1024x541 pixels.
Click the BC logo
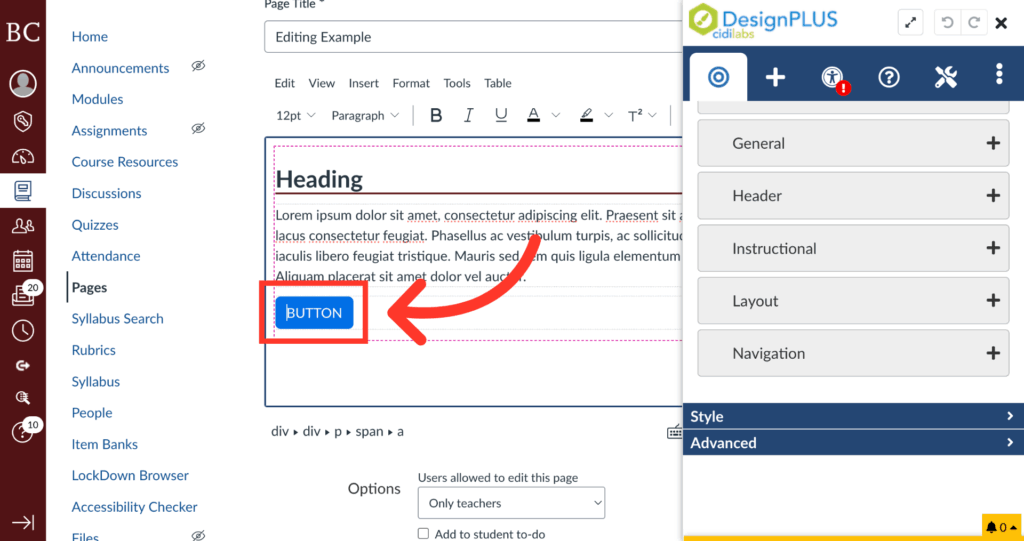(x=23, y=31)
